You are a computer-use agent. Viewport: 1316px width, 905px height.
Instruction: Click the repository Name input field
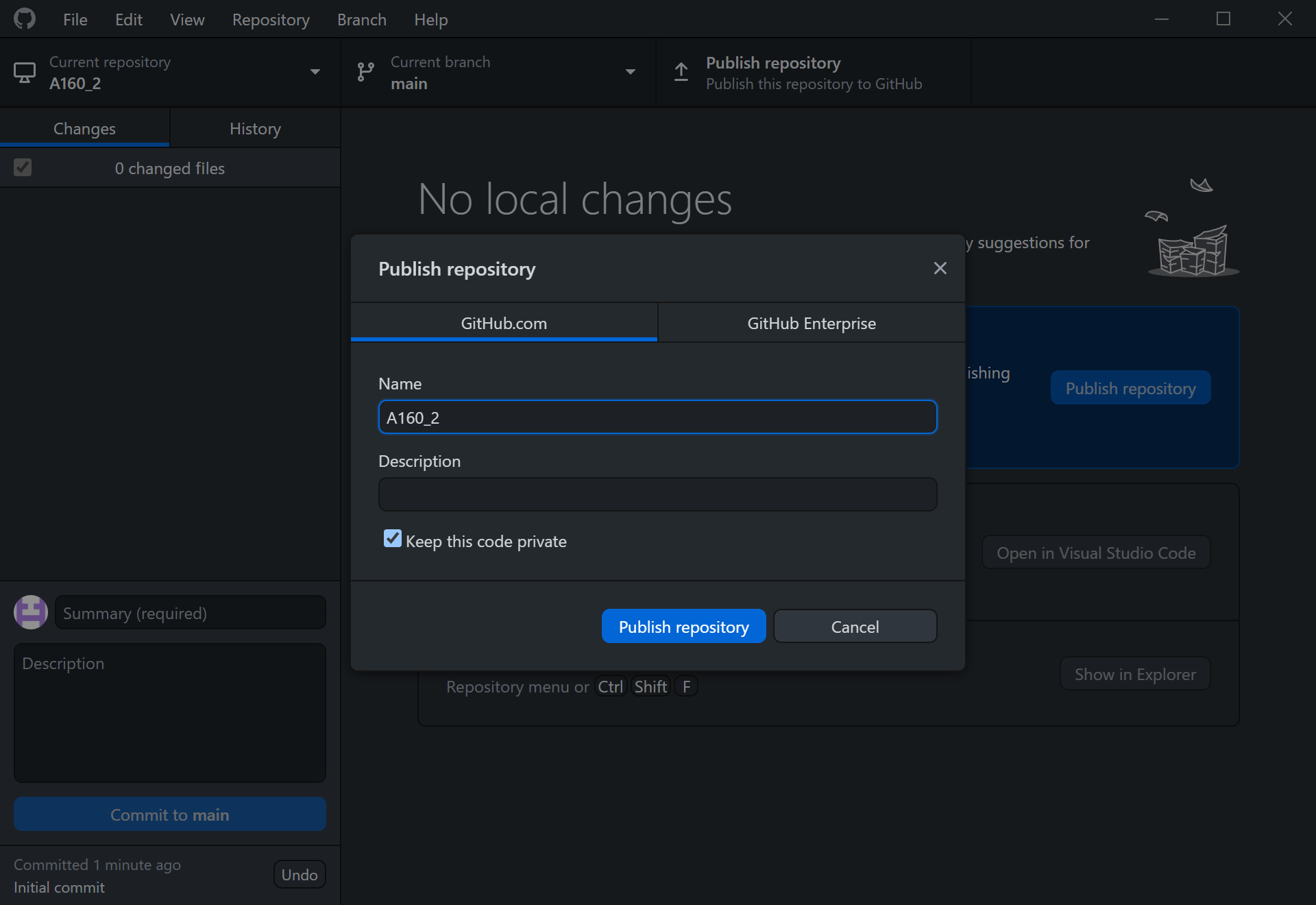point(657,417)
